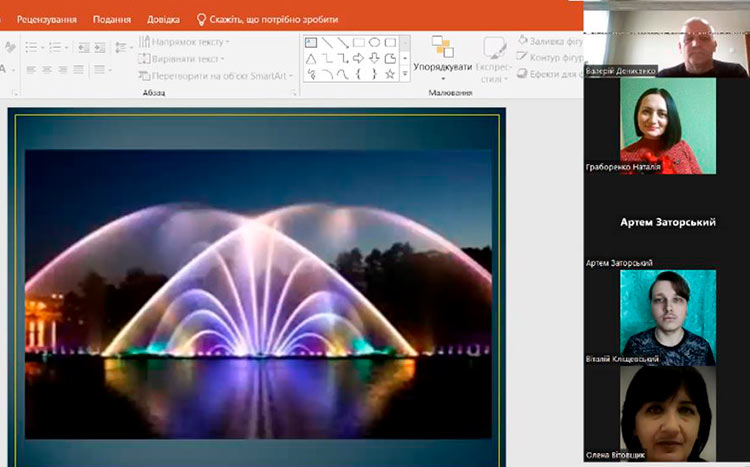Open the Абзац paragraph dialog launcher
Viewport: 750px width, 467px height.
coord(294,93)
